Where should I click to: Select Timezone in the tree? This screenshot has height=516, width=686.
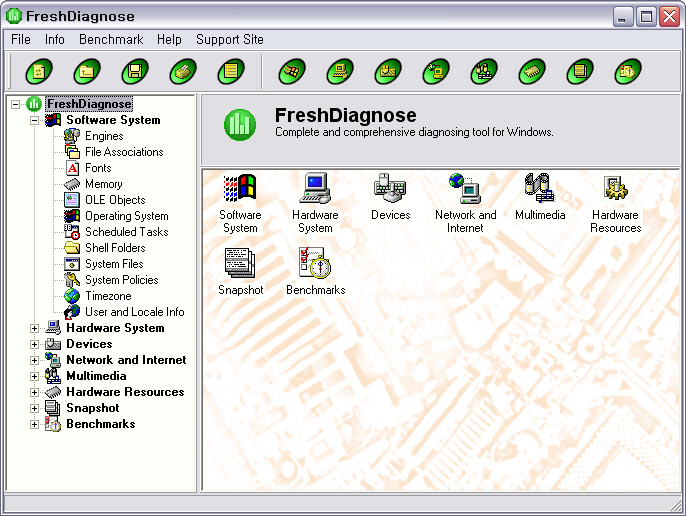[x=108, y=296]
